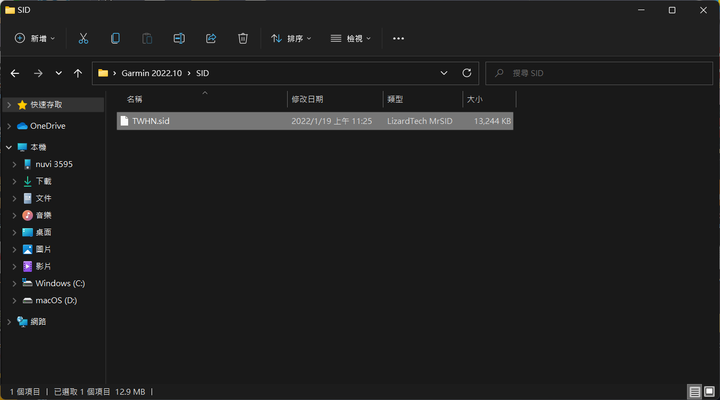The height and width of the screenshot is (400, 720).
Task: Click the 搜尋 SID search field
Action: tap(599, 73)
